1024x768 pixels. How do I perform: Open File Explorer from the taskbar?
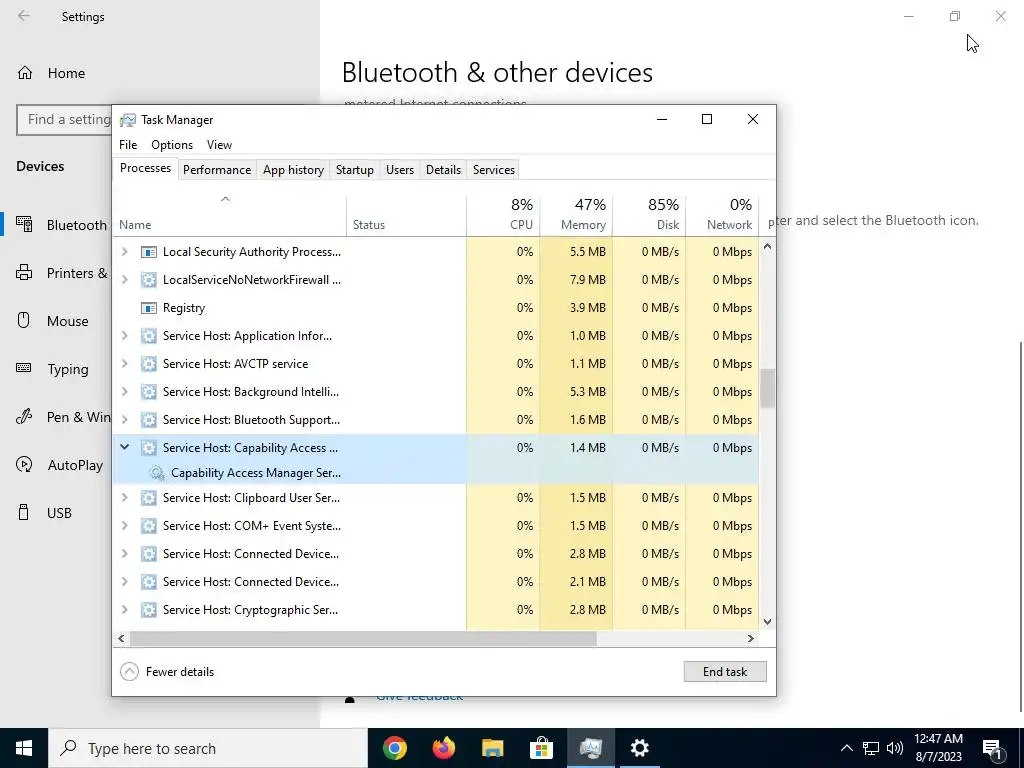[x=492, y=748]
